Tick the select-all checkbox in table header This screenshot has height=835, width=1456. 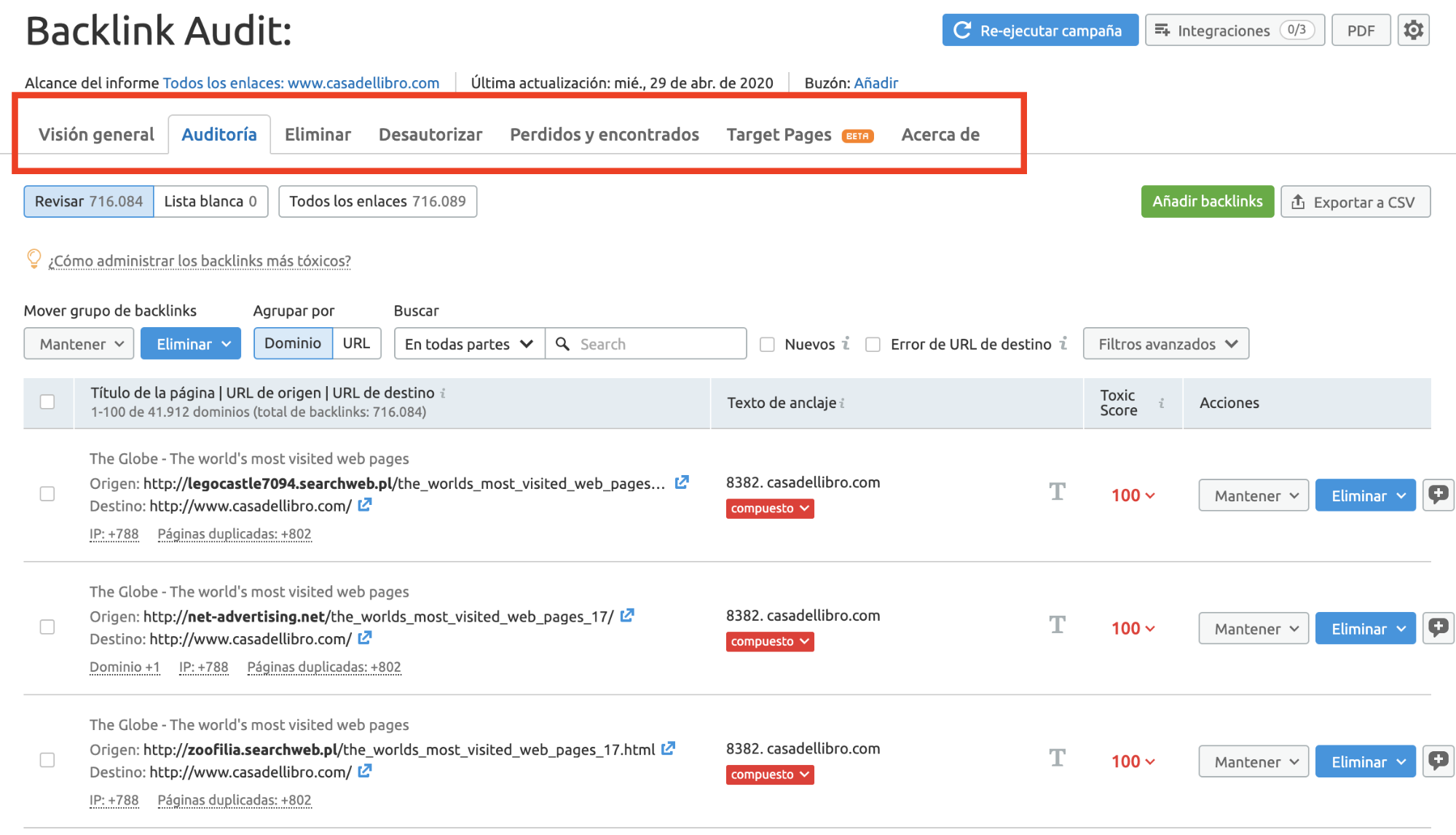[x=47, y=401]
